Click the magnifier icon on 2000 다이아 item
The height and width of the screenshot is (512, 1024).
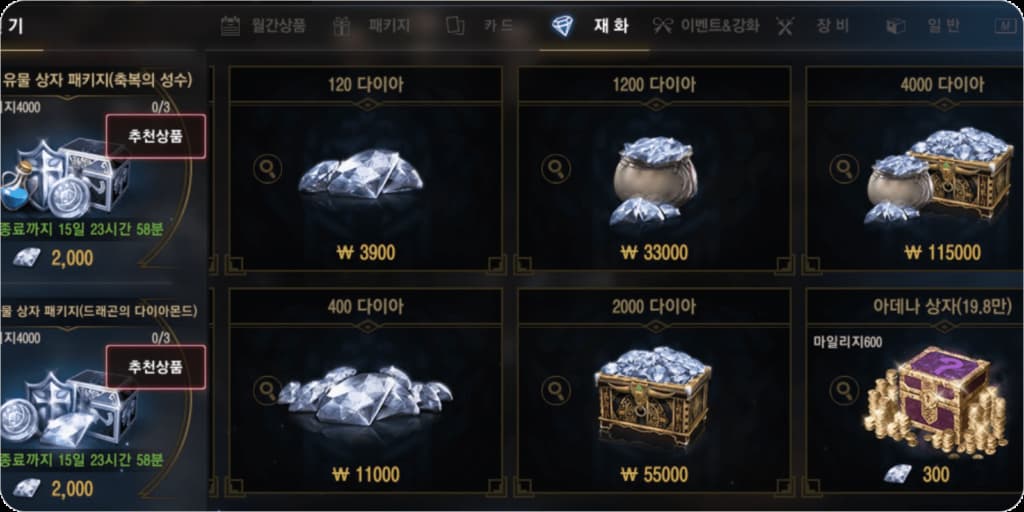coord(556,391)
